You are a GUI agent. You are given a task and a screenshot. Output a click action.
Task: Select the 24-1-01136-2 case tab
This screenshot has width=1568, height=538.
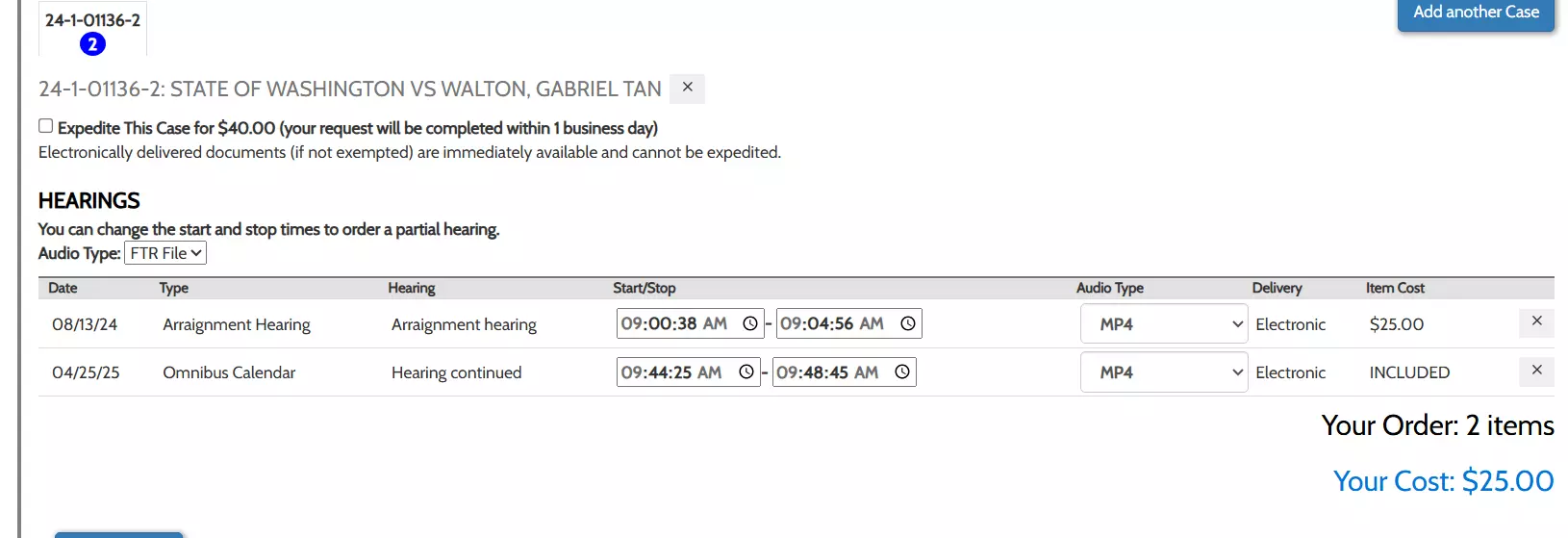(x=92, y=29)
